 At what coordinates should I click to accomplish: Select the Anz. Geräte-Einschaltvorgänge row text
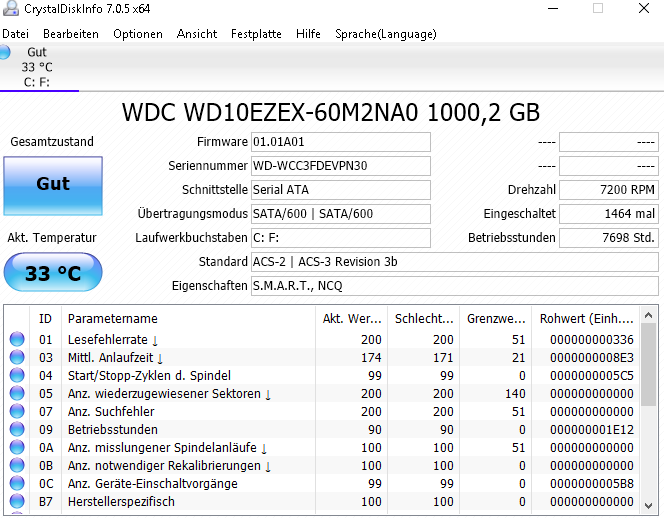(152, 484)
